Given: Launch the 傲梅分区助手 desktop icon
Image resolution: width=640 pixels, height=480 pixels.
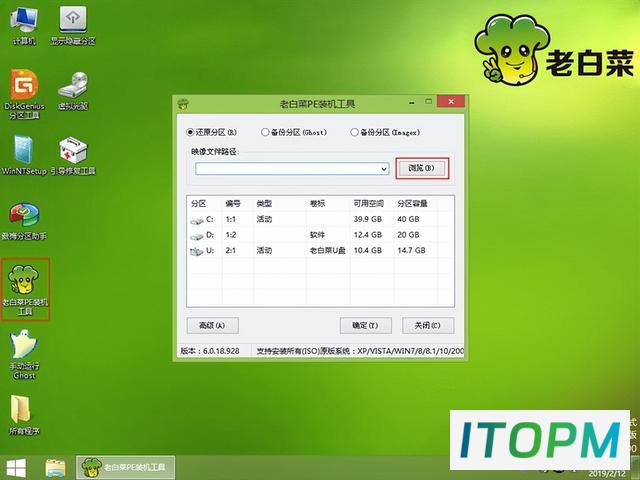Looking at the screenshot, I should 24,220.
